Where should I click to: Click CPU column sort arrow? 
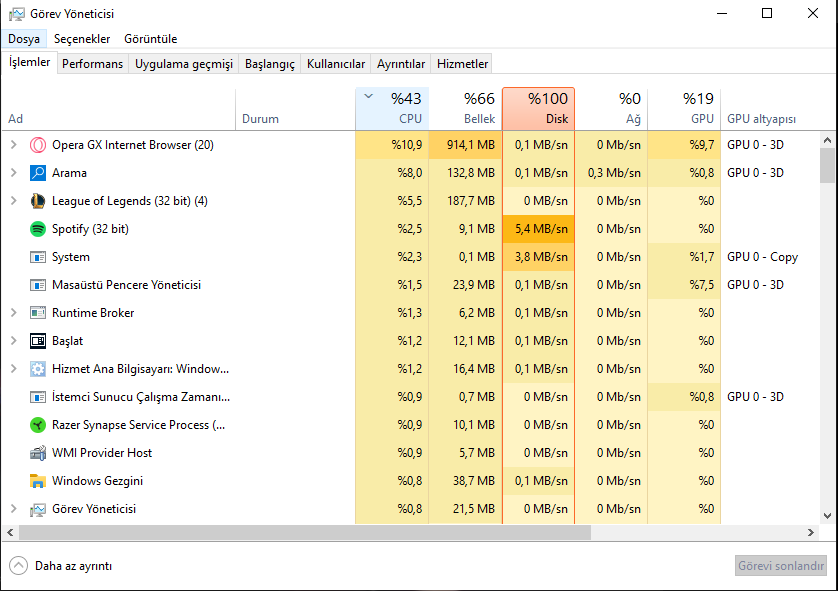(368, 97)
